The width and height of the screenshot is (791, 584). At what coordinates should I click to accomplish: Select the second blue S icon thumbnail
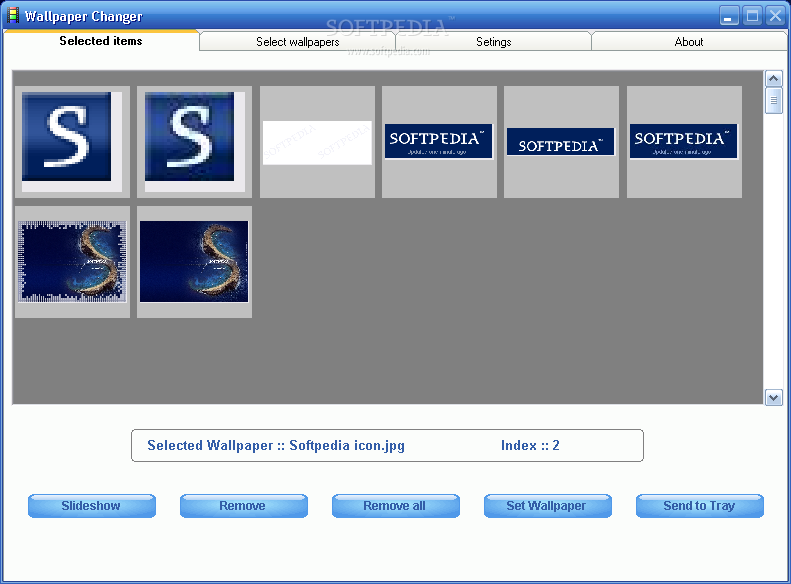194,142
